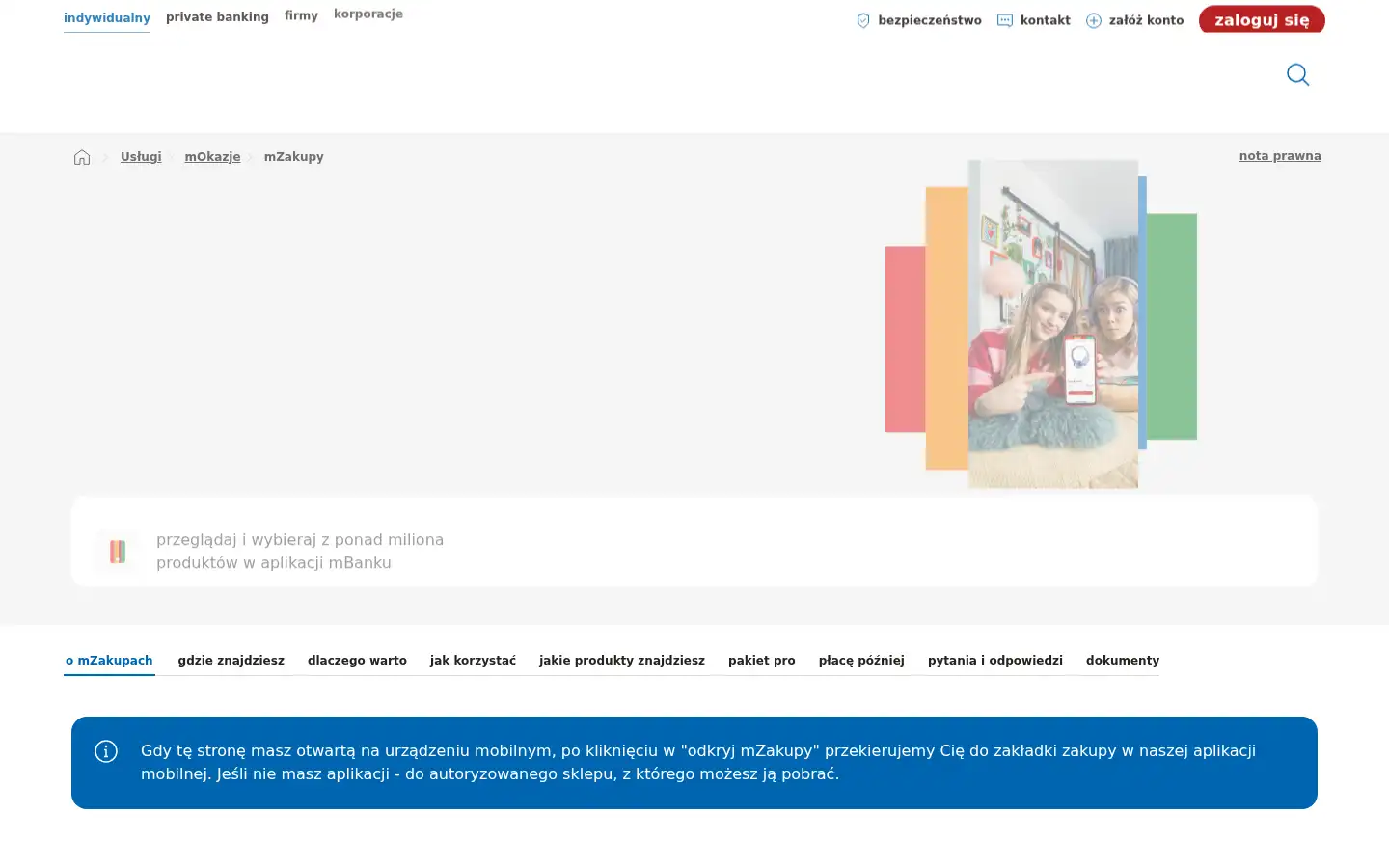Image resolution: width=1389 pixels, height=868 pixels.
Task: Click the info icon in blue banner
Action: 106,751
